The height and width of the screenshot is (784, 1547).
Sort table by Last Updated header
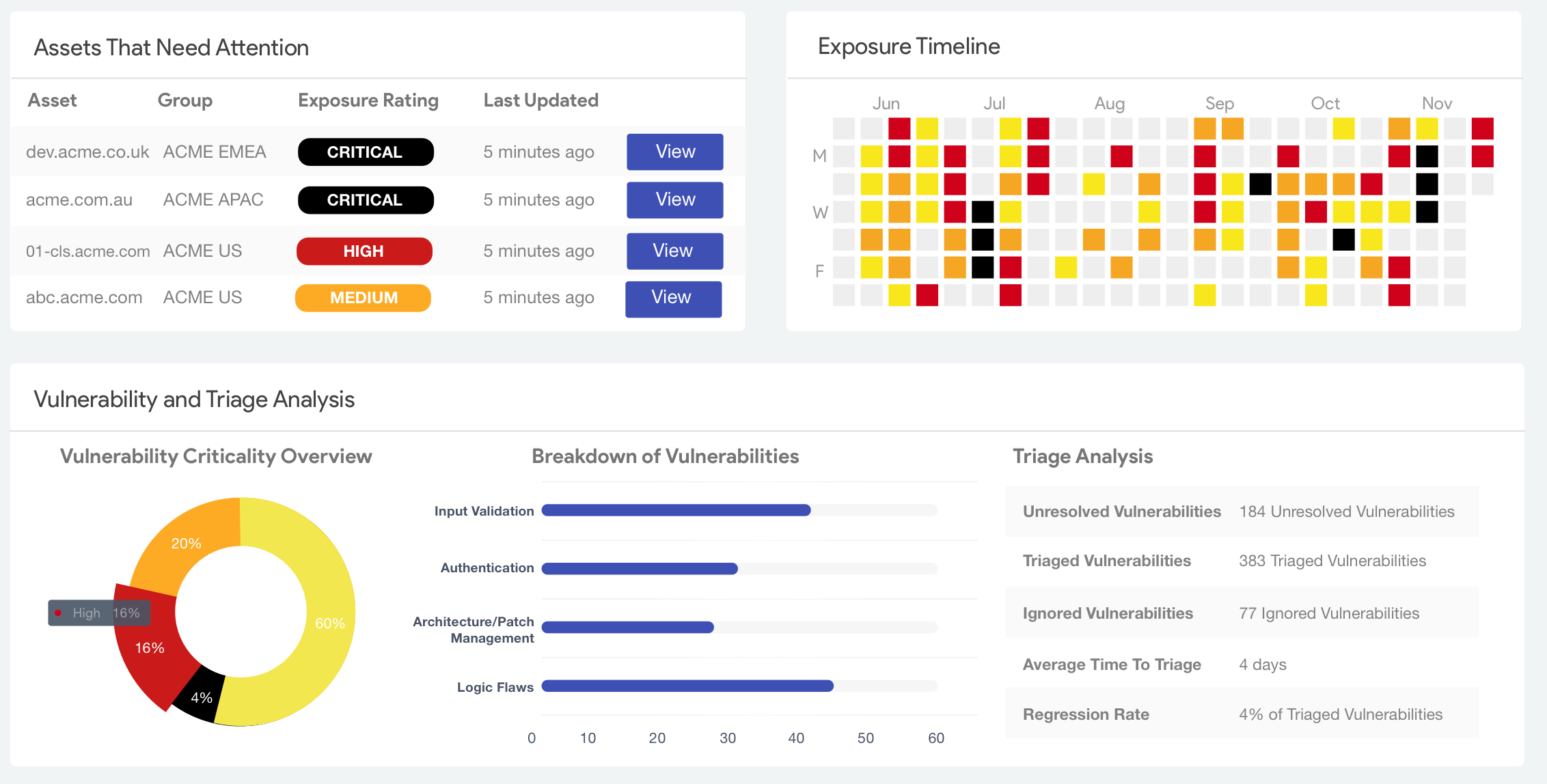[540, 100]
